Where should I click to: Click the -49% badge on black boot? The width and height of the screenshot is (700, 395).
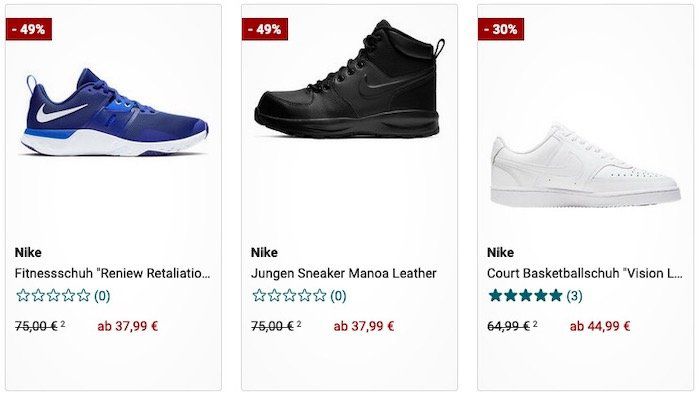click(265, 29)
